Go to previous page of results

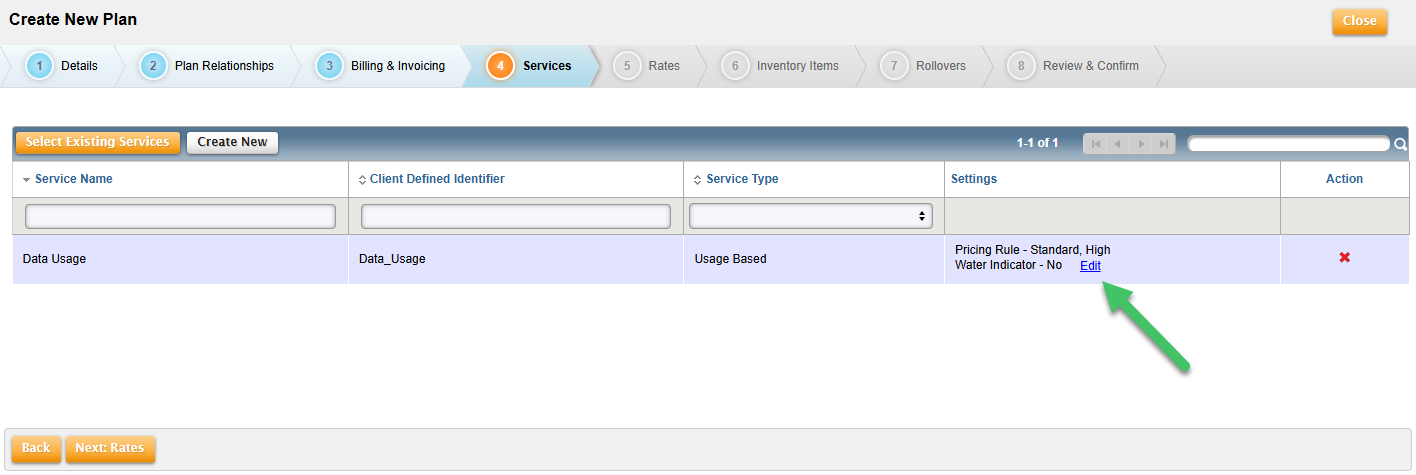[x=1118, y=144]
